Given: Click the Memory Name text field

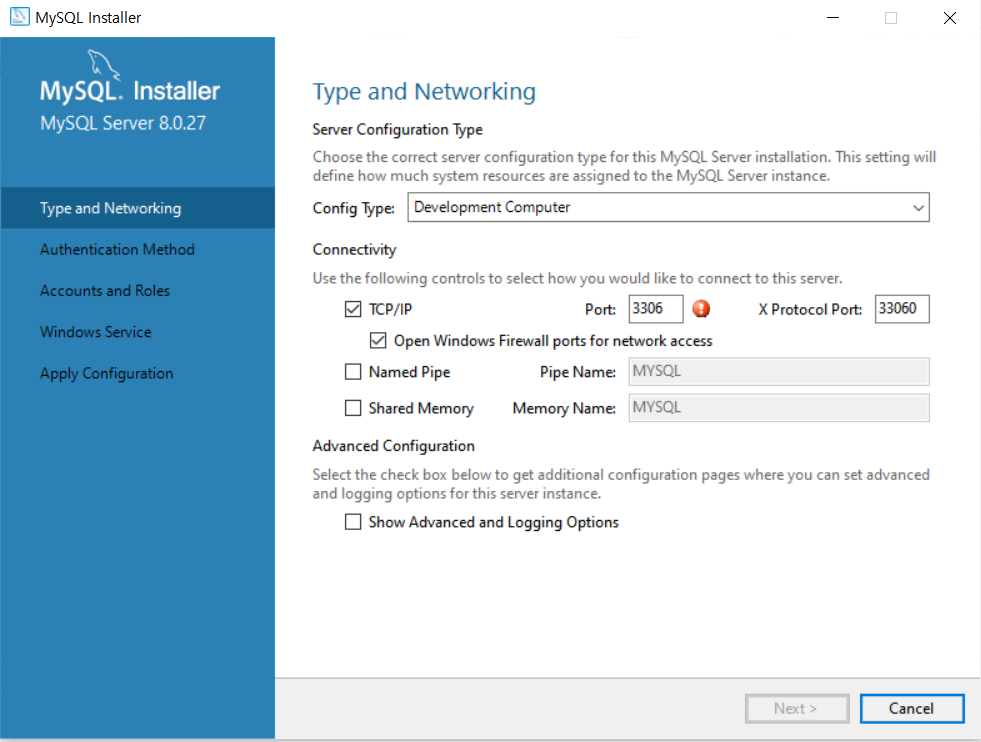Looking at the screenshot, I should 779,408.
